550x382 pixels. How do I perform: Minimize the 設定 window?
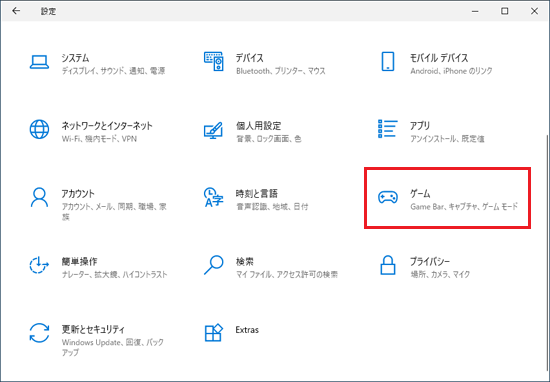(x=475, y=11)
